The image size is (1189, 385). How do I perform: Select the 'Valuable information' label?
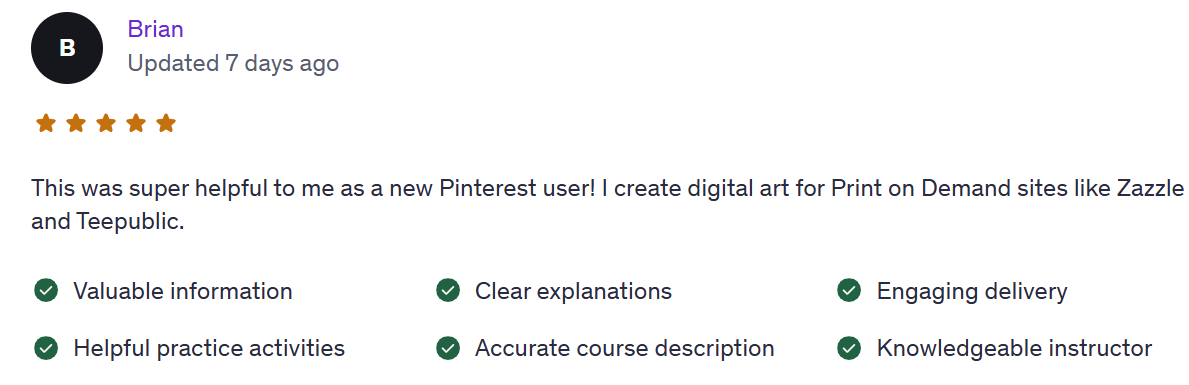pyautogui.click(x=183, y=291)
